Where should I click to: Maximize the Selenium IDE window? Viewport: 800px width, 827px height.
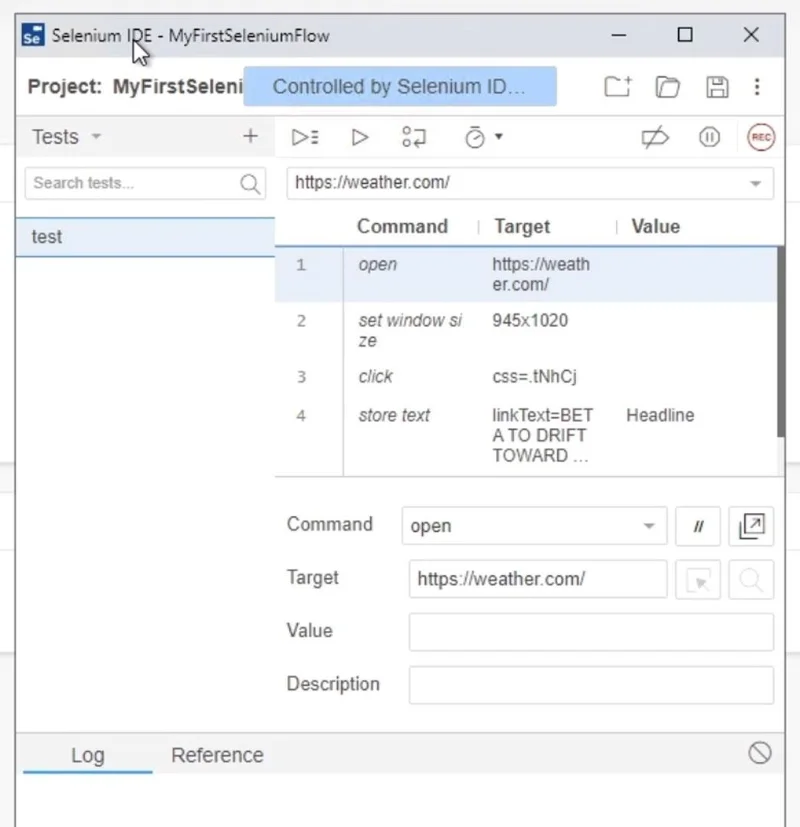tap(685, 35)
